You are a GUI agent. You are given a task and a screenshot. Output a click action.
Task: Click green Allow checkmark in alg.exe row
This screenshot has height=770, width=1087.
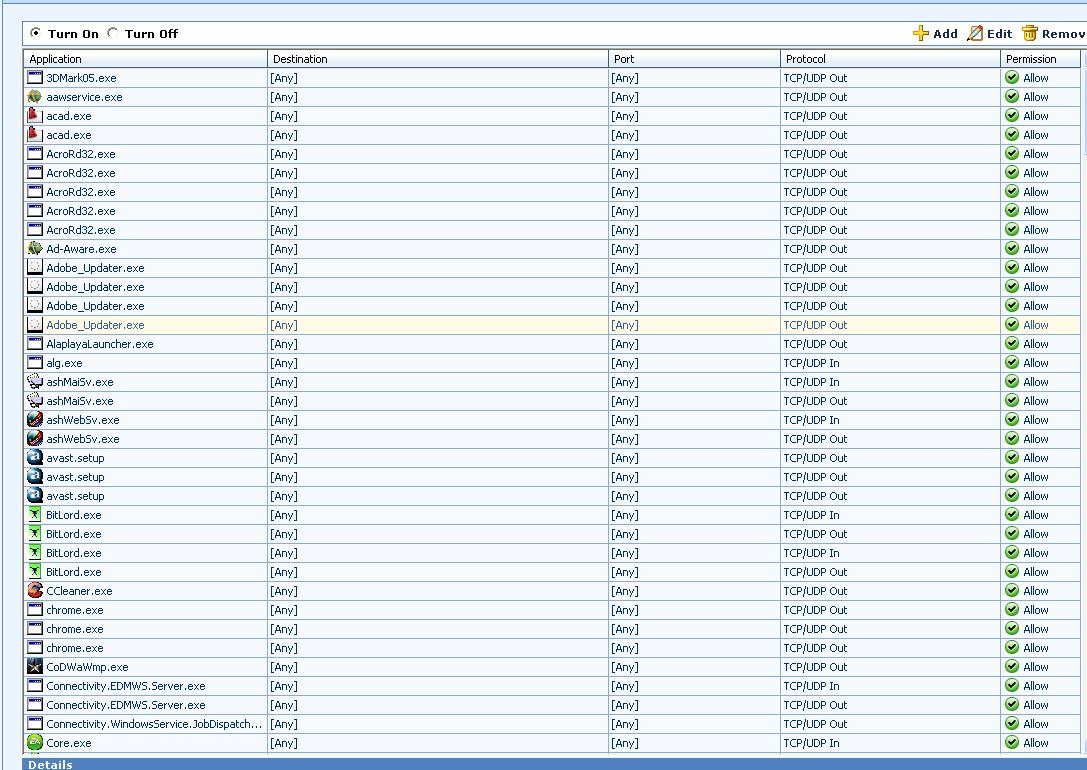coord(1012,362)
